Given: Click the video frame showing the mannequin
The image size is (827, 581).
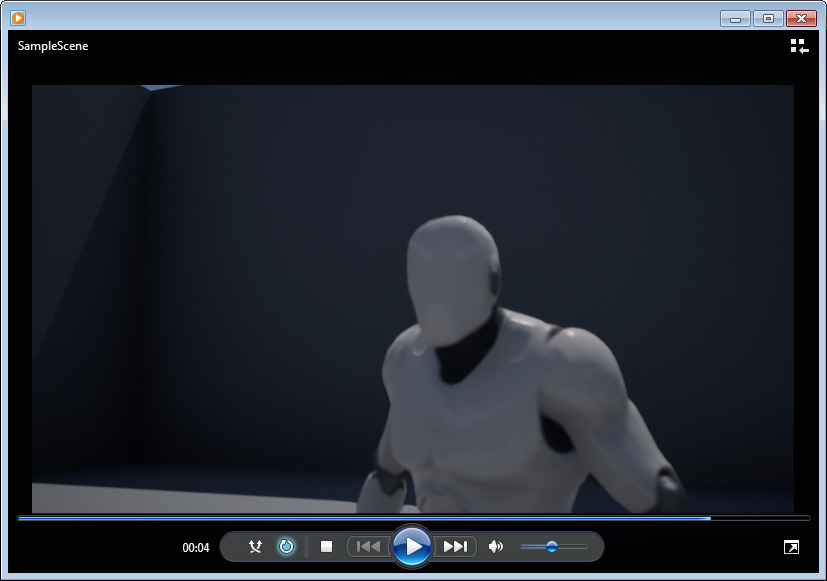Looking at the screenshot, I should point(413,299).
